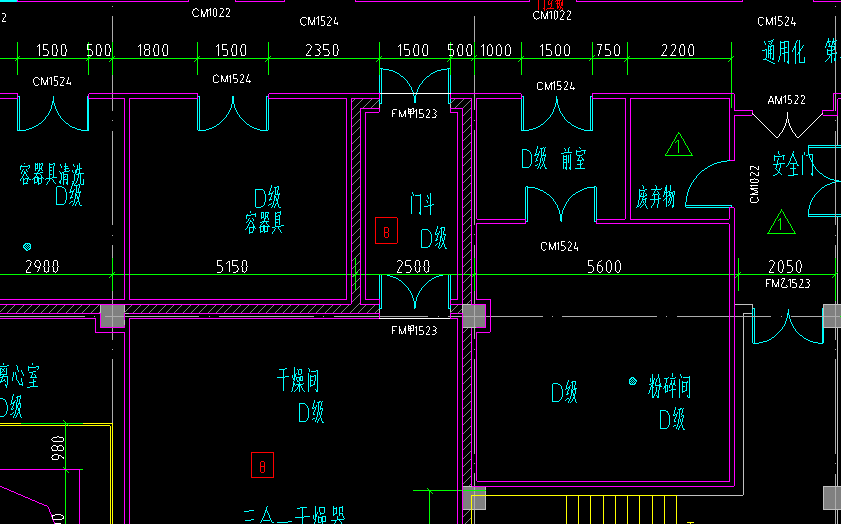The width and height of the screenshot is (841, 524).
Task: Select the 1800 dimension text
Action: [x=153, y=50]
